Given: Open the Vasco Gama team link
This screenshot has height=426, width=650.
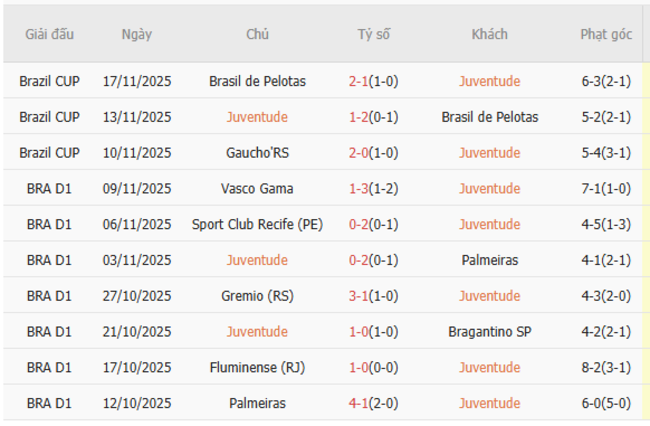Looking at the screenshot, I should [257, 188].
